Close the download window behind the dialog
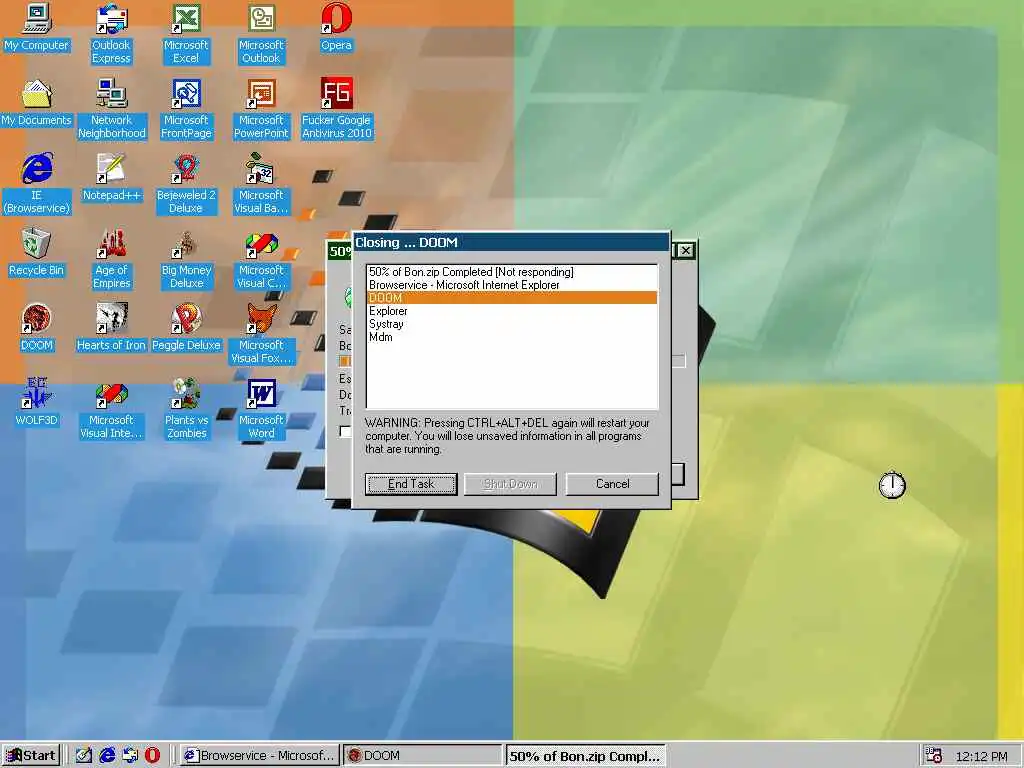Screen dimensions: 1024x768 tap(685, 251)
